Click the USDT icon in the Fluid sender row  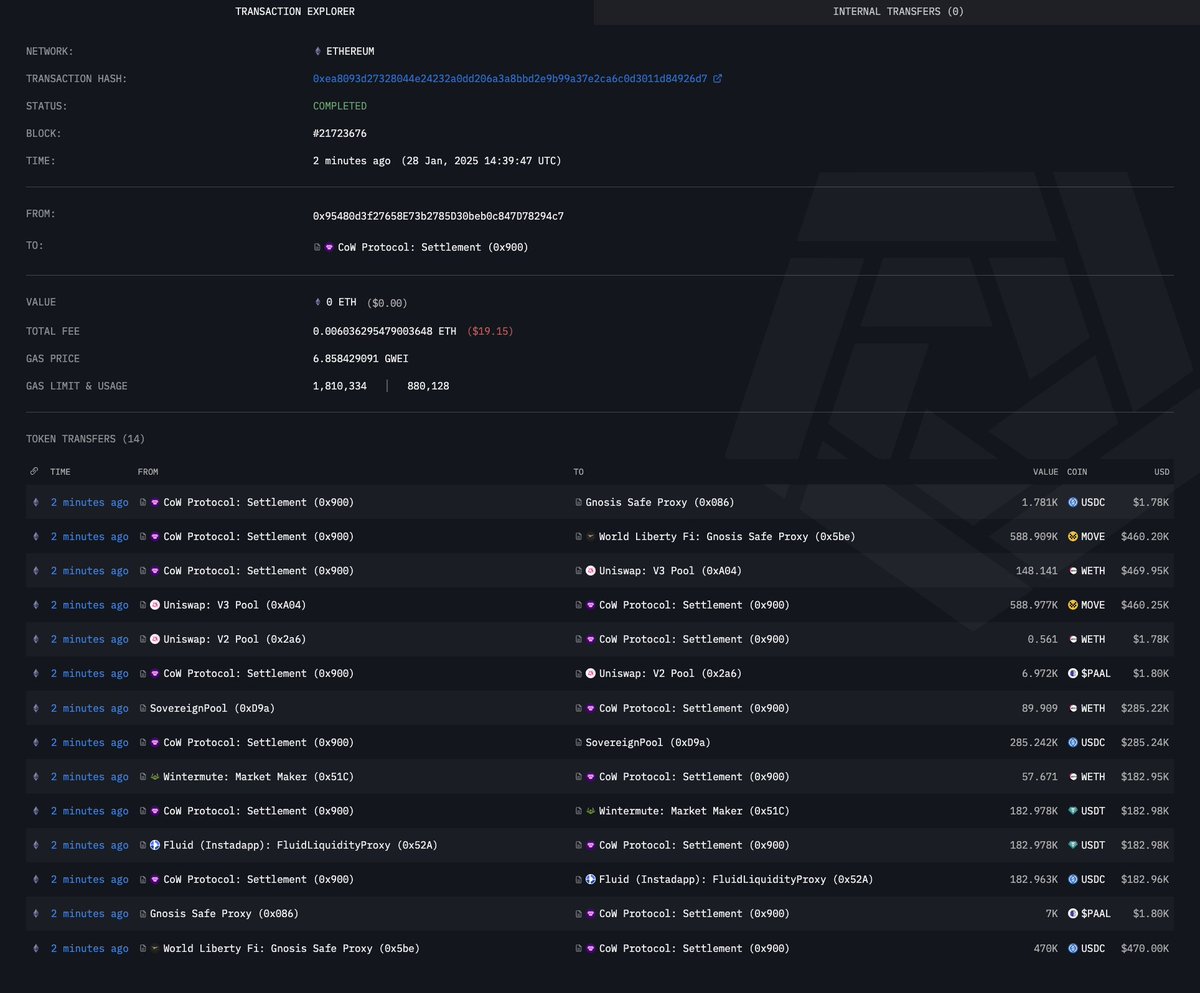tap(1073, 845)
